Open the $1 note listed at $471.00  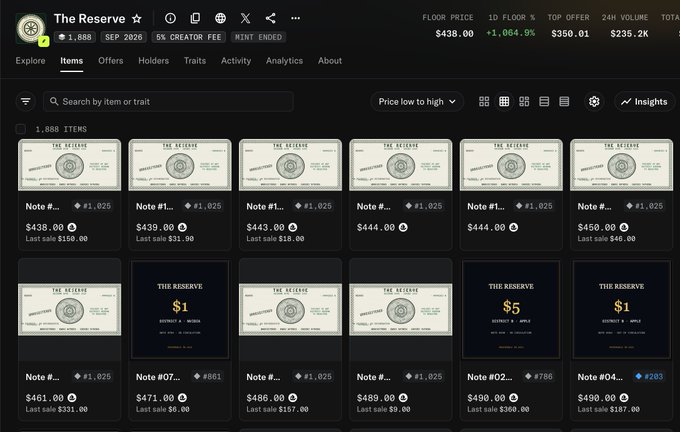180,339
